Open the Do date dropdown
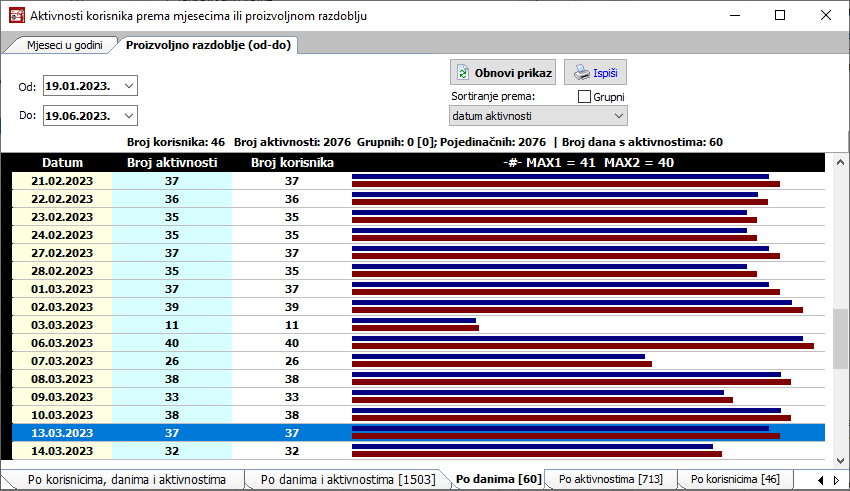Screen dimensions: 850x491 (128, 116)
